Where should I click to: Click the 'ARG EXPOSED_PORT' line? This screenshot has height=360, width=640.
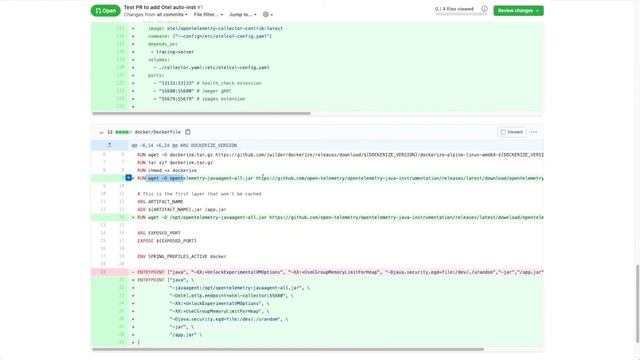click(x=159, y=233)
